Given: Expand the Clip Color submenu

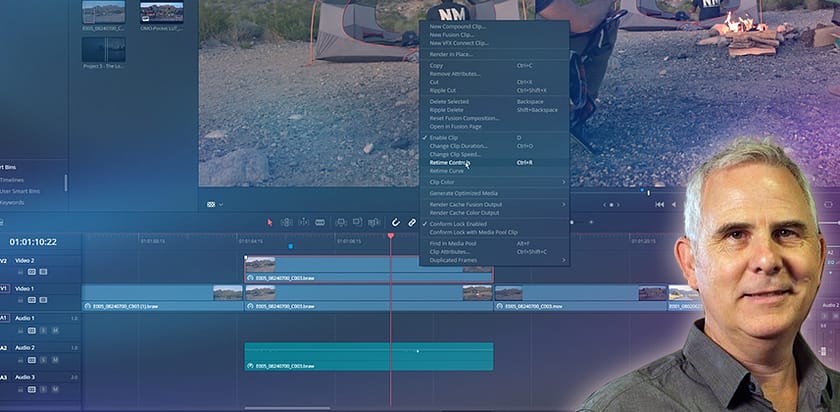Looking at the screenshot, I should (493, 182).
